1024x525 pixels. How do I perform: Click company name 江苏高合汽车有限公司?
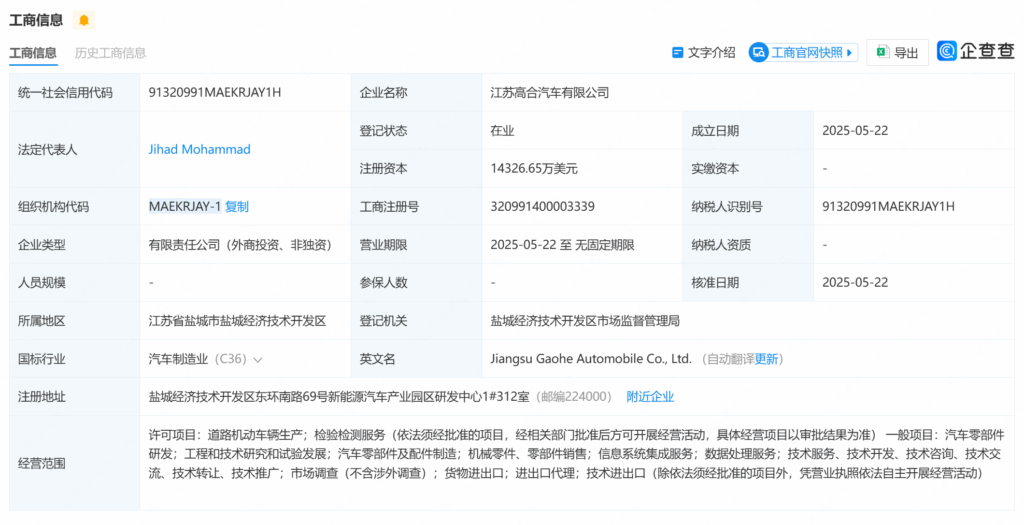[x=549, y=92]
